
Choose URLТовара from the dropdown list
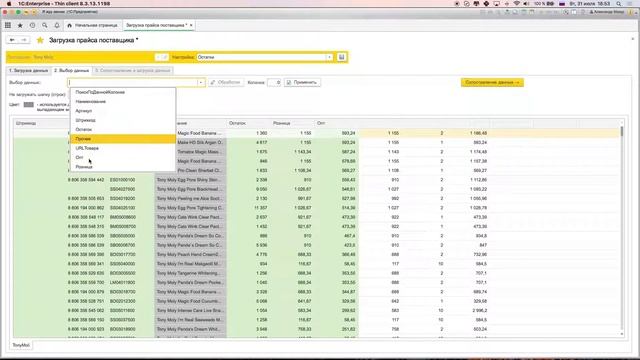click(123, 149)
